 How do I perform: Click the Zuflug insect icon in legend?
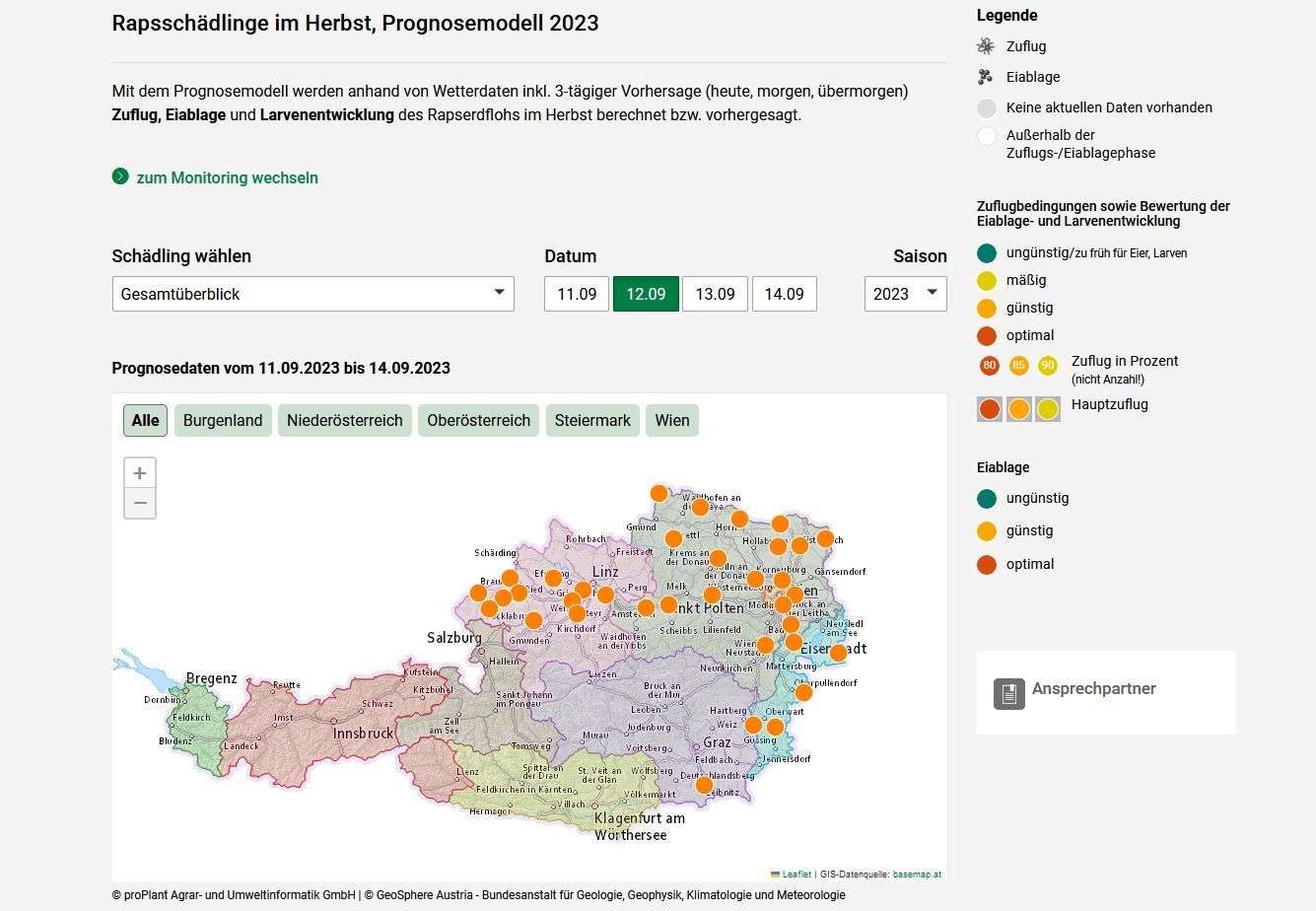coord(986,46)
